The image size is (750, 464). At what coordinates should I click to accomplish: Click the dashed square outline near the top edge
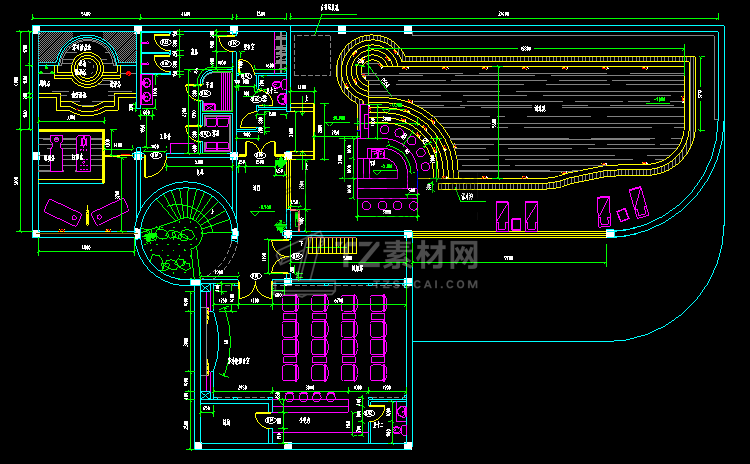(x=312, y=55)
